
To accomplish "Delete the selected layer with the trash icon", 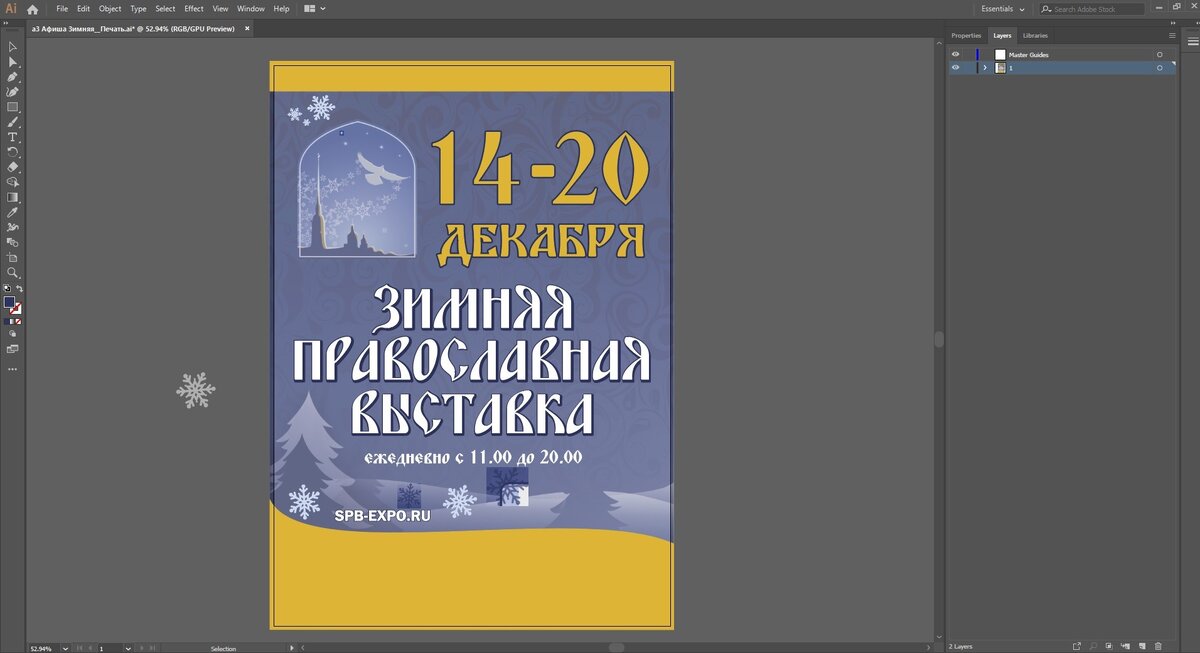I will coord(1159,645).
